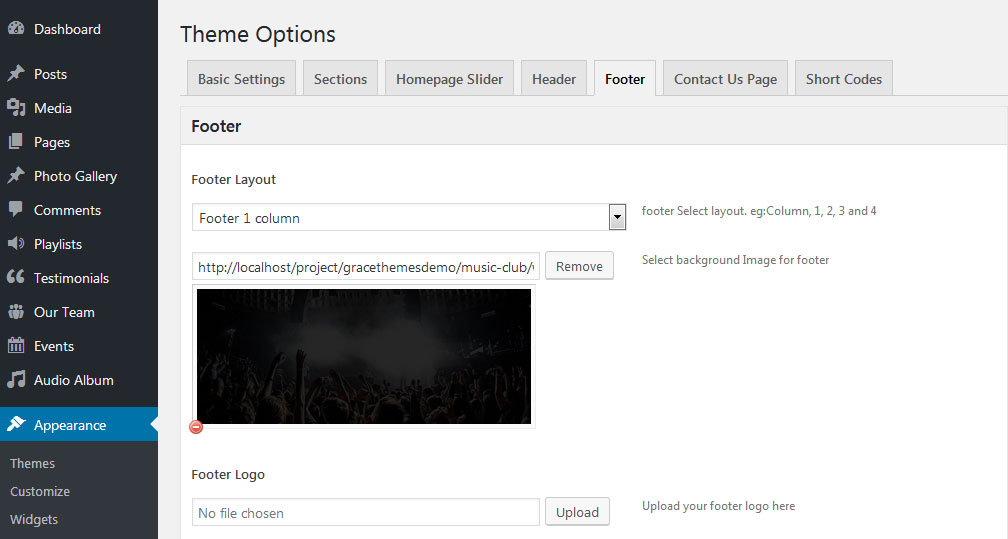Select the Footer tab

pyautogui.click(x=625, y=78)
